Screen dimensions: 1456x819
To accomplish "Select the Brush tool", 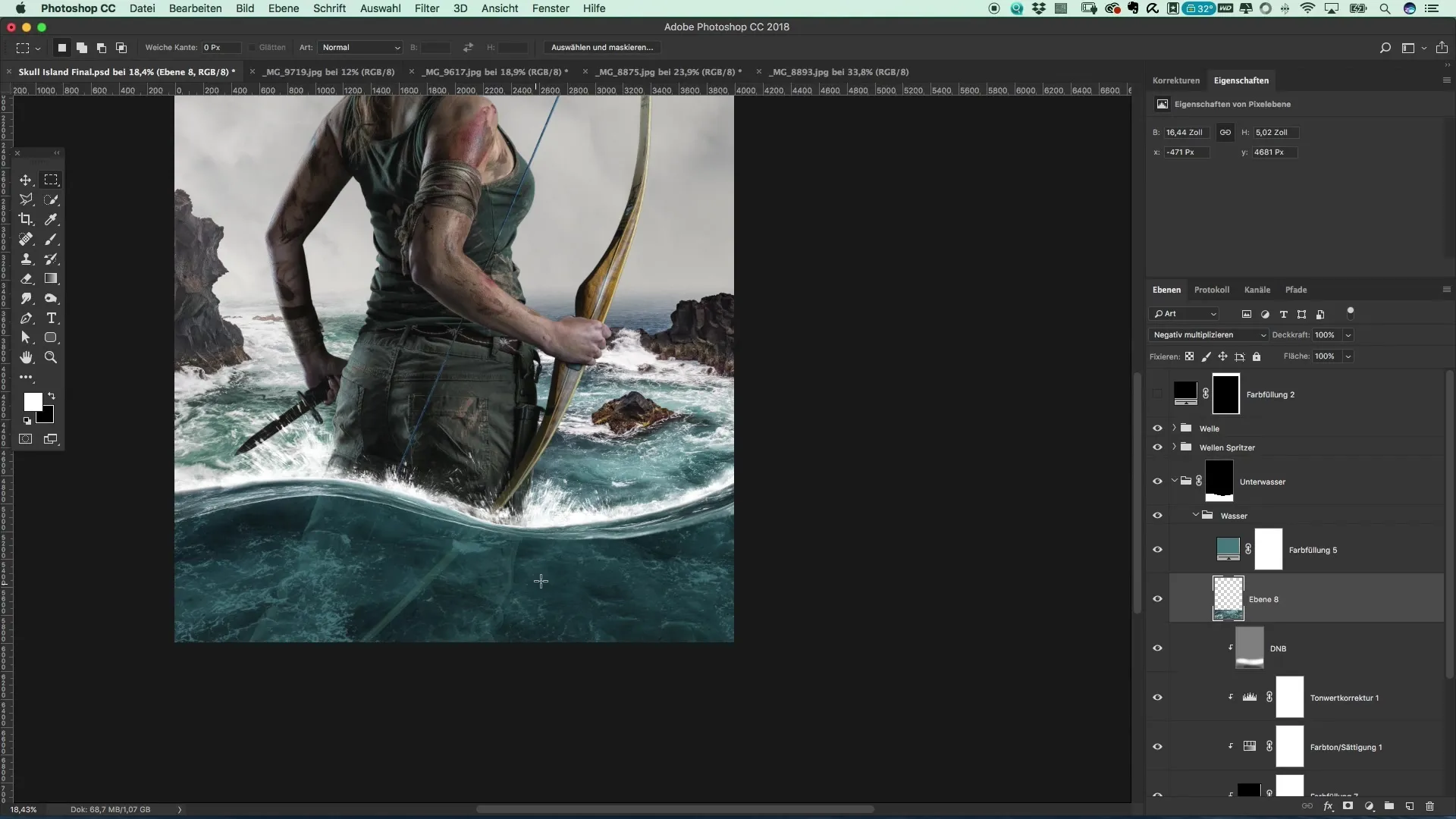I will click(51, 239).
